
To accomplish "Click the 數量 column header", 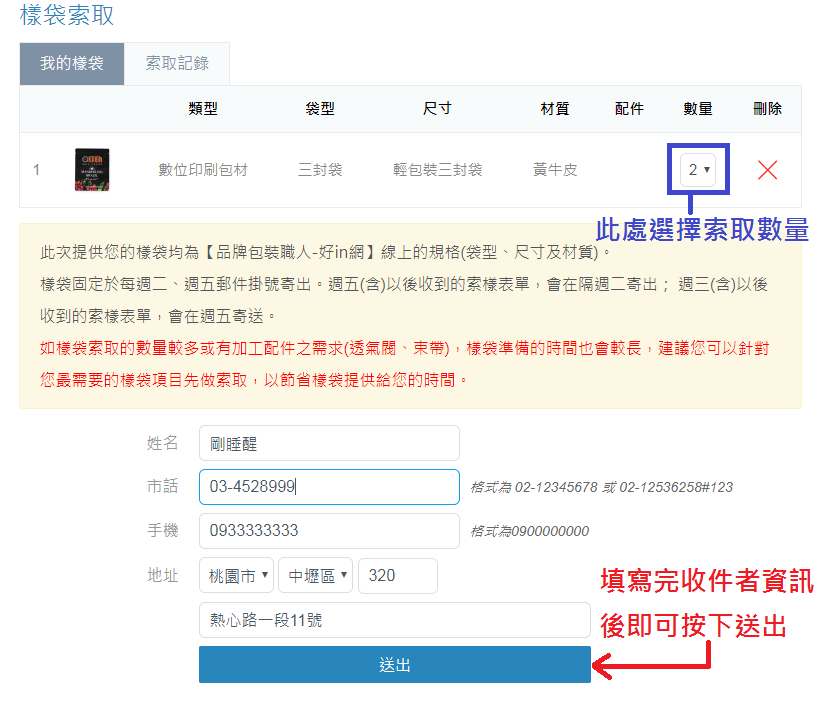I will point(698,109).
